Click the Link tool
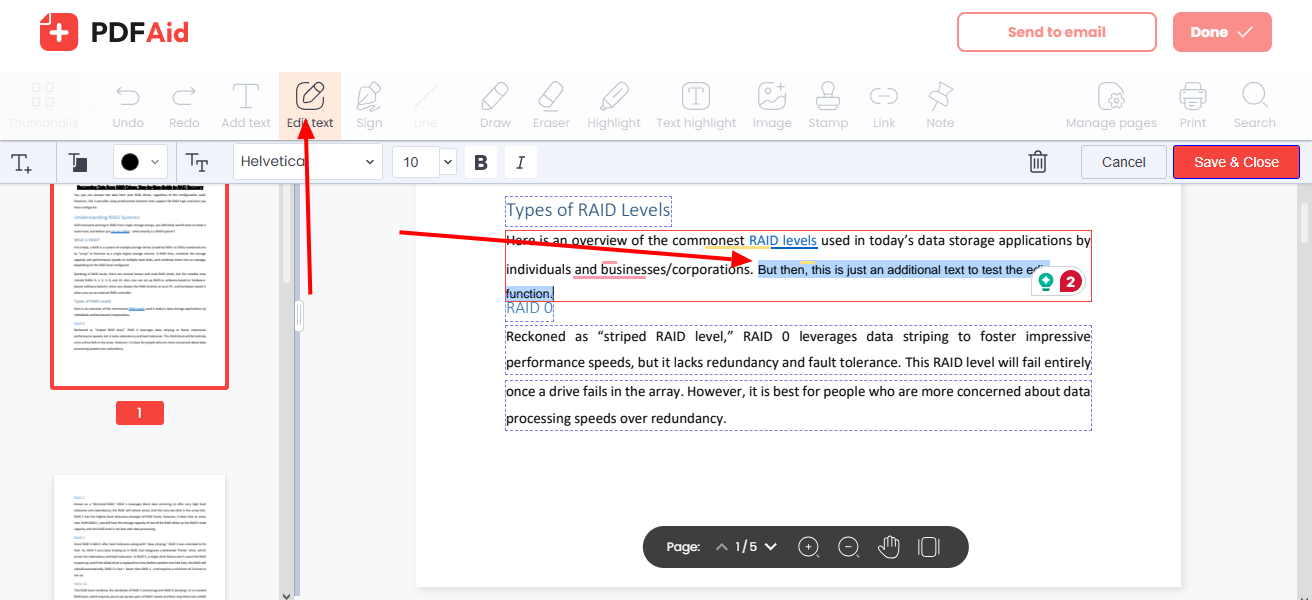1312x600 pixels. 883,105
